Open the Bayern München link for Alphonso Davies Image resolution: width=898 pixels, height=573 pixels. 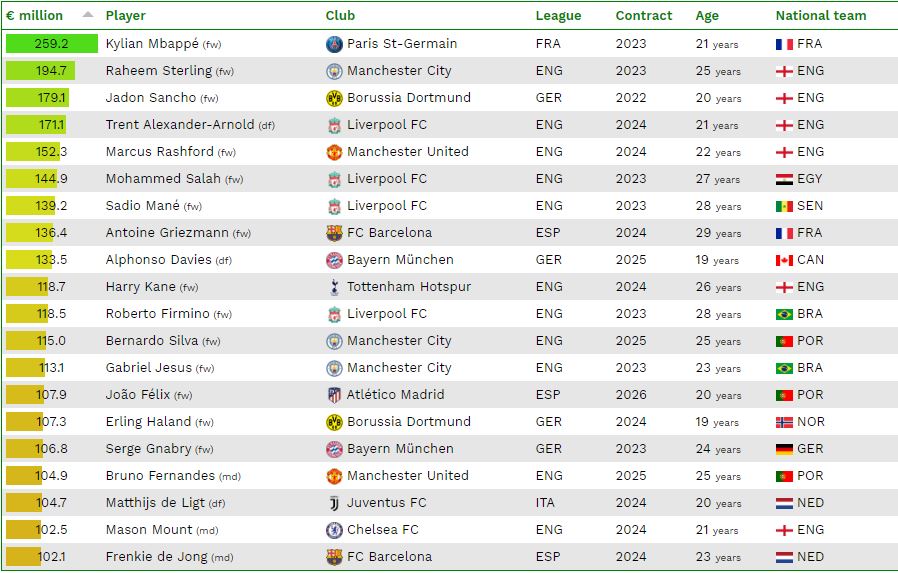click(400, 260)
